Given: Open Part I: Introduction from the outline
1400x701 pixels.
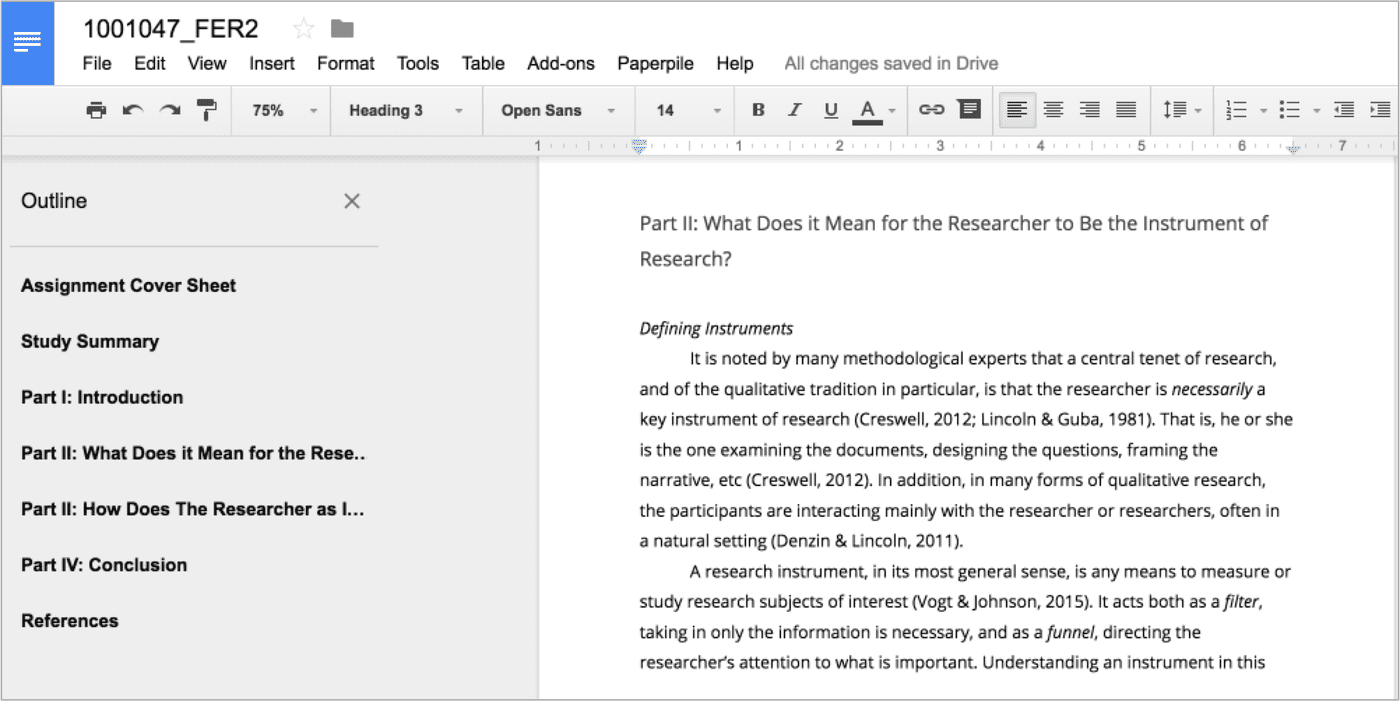Looking at the screenshot, I should pyautogui.click(x=101, y=397).
